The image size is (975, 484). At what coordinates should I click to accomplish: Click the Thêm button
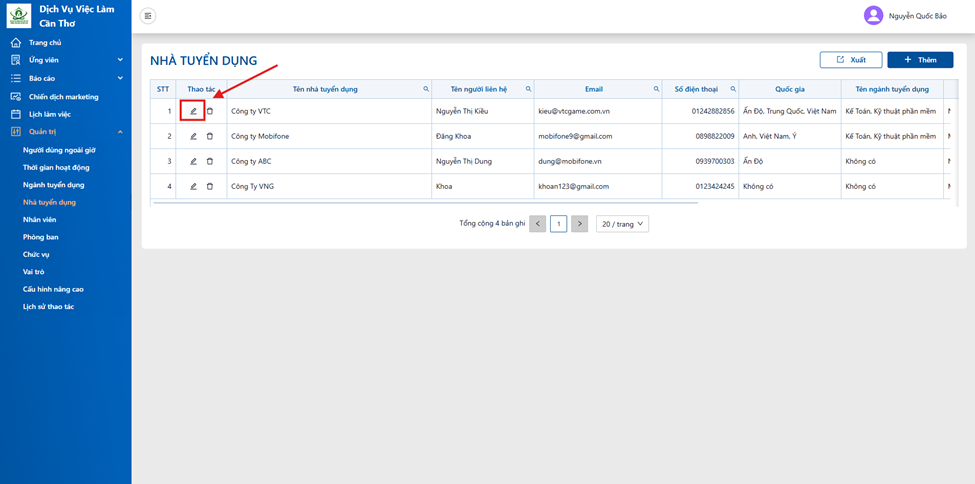click(x=920, y=60)
